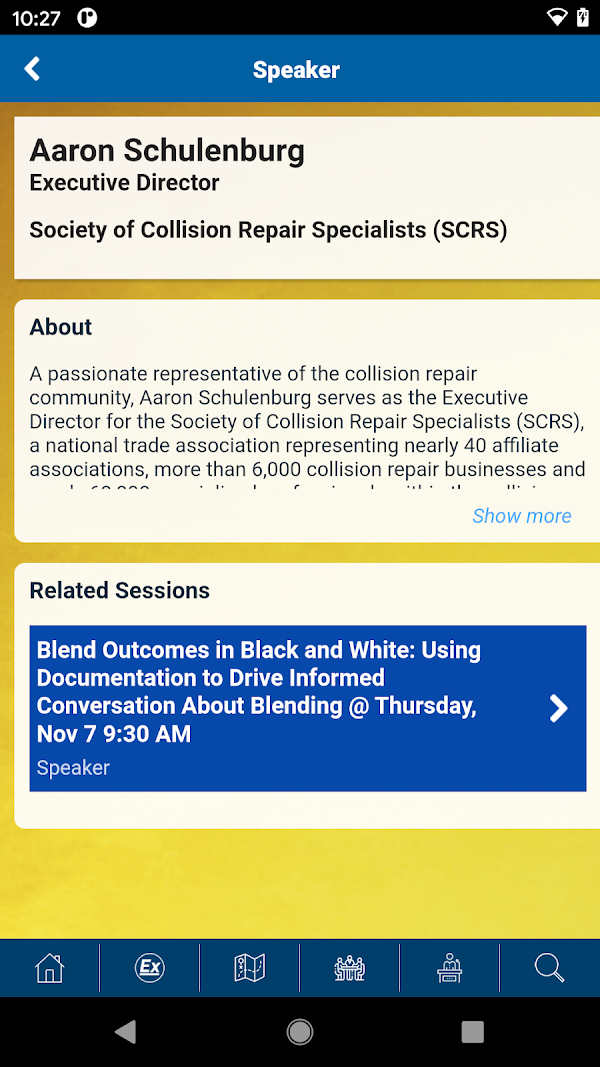Tap the chevron on Blend Outcomes session

(x=559, y=708)
